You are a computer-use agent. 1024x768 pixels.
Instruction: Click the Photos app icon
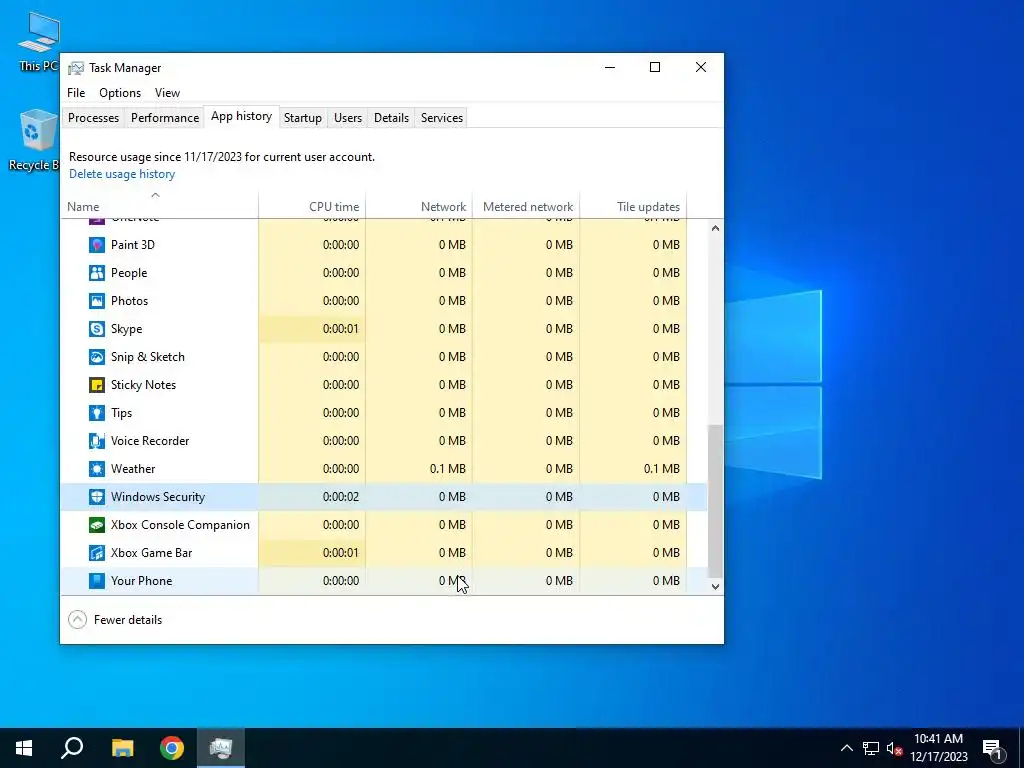pyautogui.click(x=97, y=301)
